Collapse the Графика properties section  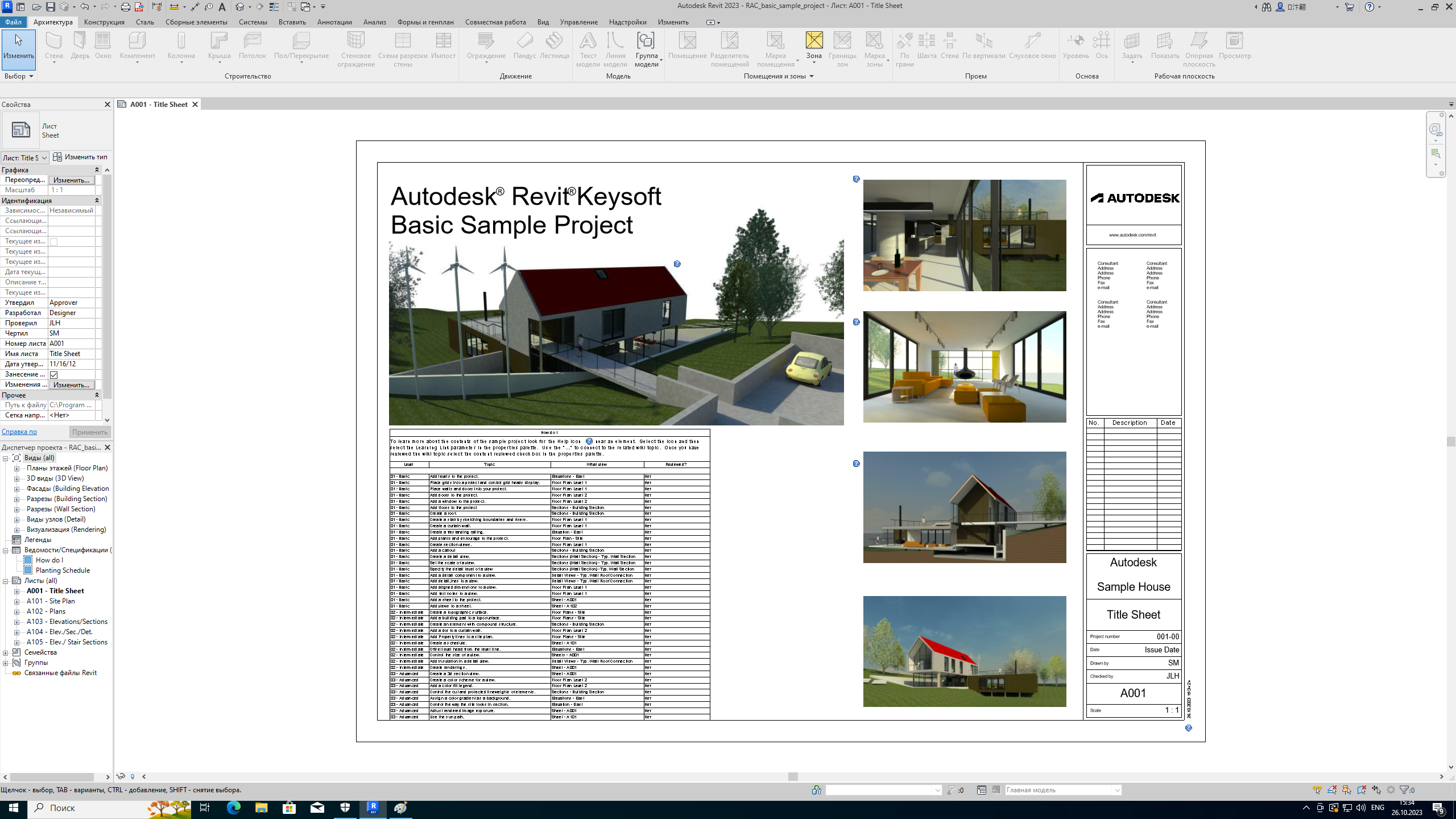[x=97, y=170]
